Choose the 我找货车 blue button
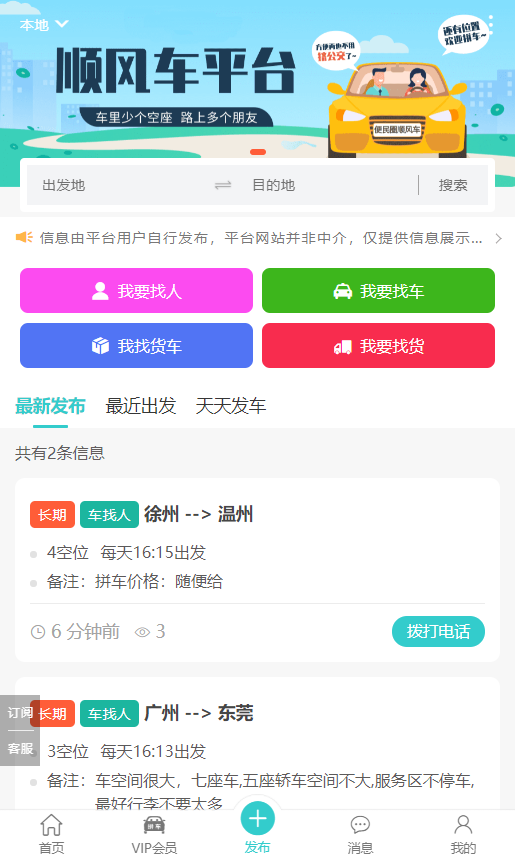Image resolution: width=515 pixels, height=856 pixels. pyautogui.click(x=137, y=346)
